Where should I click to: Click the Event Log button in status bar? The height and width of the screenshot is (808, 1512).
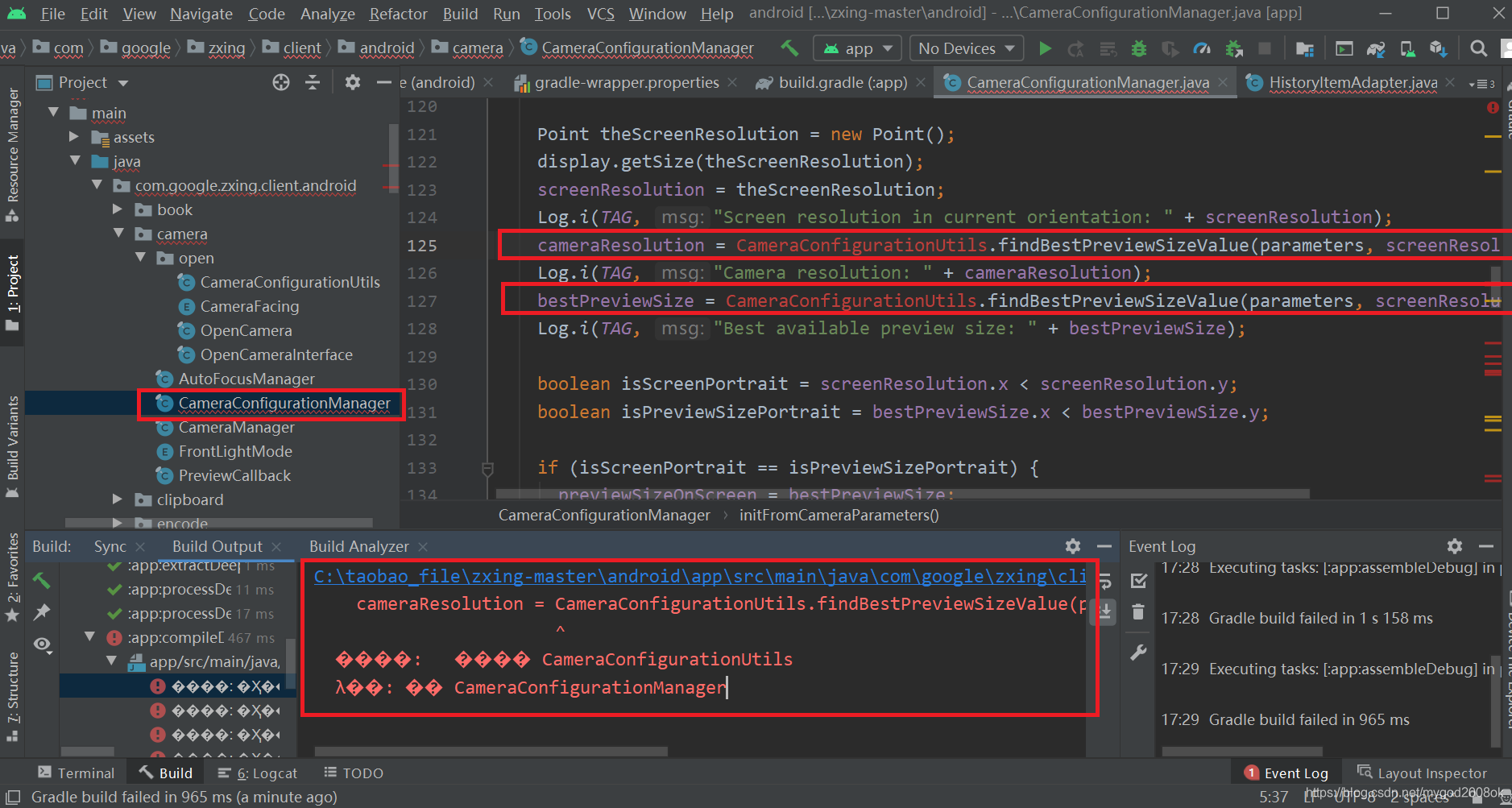click(x=1286, y=773)
